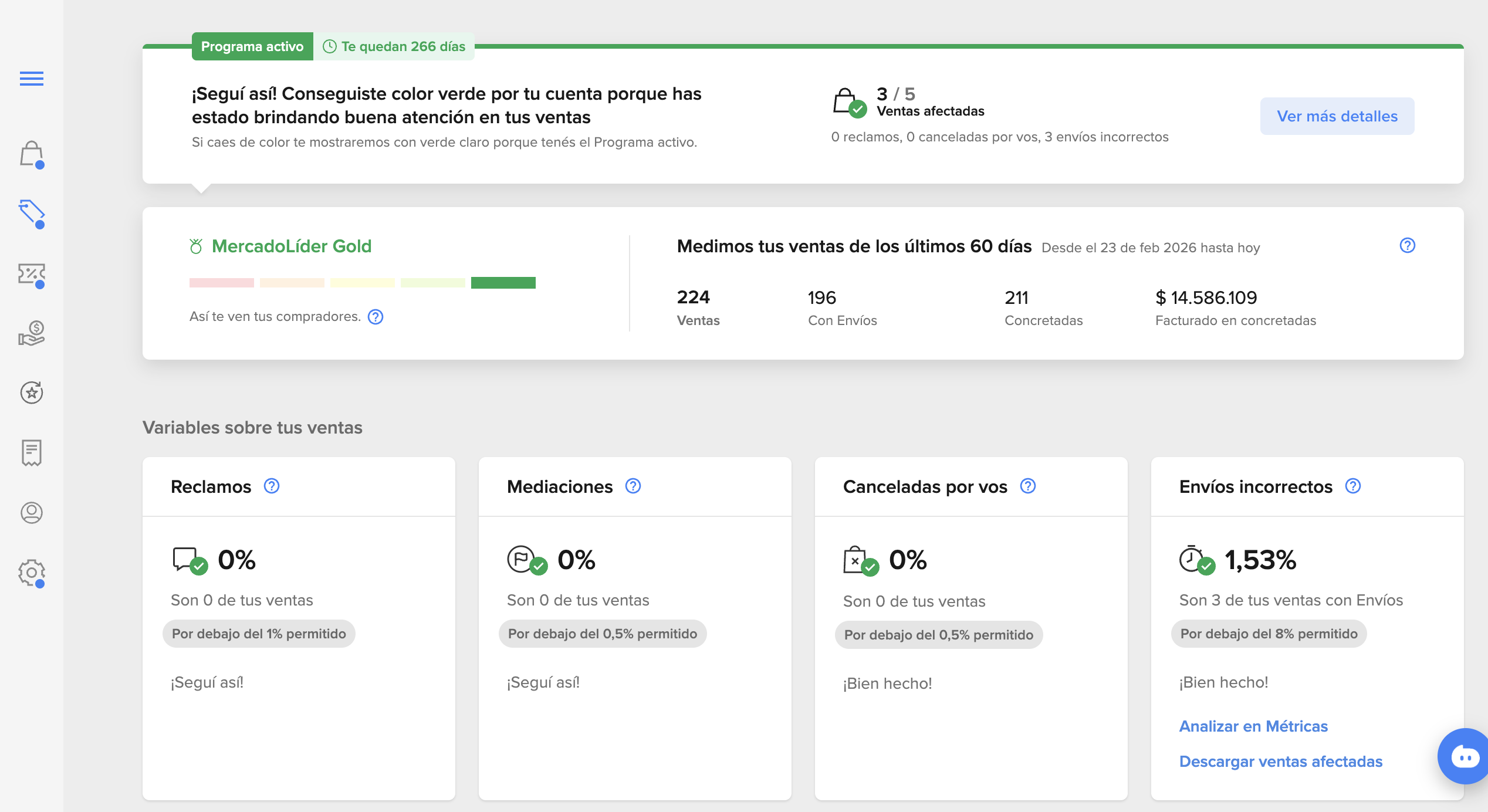Open the invoices receipt icon in the sidebar
The height and width of the screenshot is (812, 1488).
tap(32, 453)
